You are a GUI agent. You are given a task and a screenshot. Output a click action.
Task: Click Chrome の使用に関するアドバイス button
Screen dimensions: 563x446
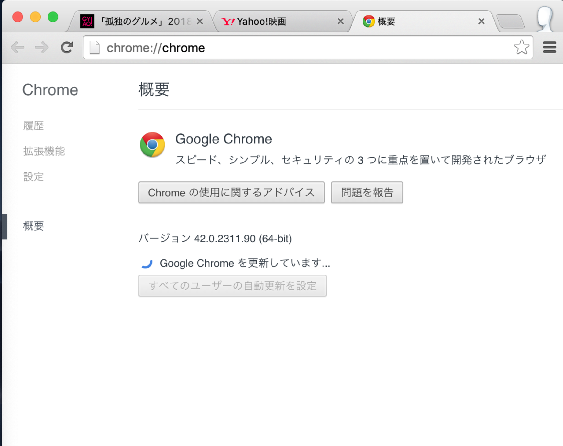tap(232, 192)
